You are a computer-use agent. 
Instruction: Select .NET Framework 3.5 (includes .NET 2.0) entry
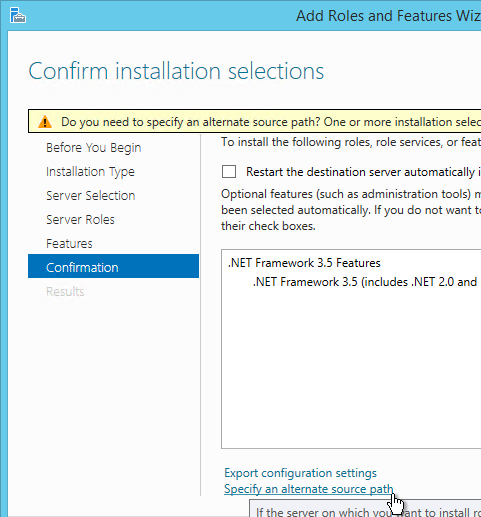(x=365, y=282)
